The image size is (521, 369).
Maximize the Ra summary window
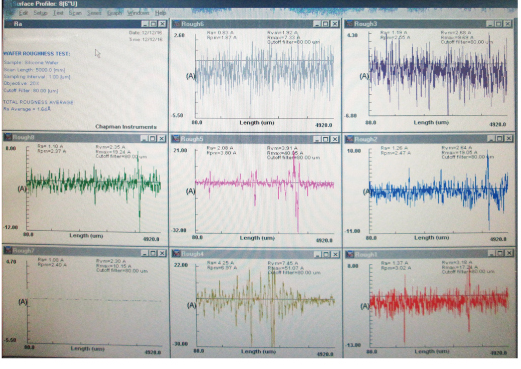[x=153, y=24]
